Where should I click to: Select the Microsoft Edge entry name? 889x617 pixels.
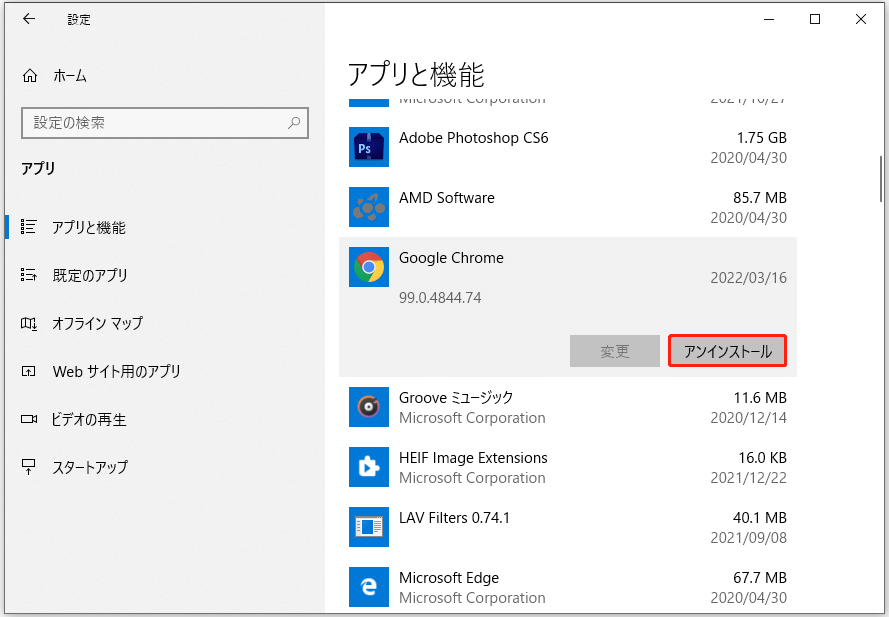click(x=448, y=578)
